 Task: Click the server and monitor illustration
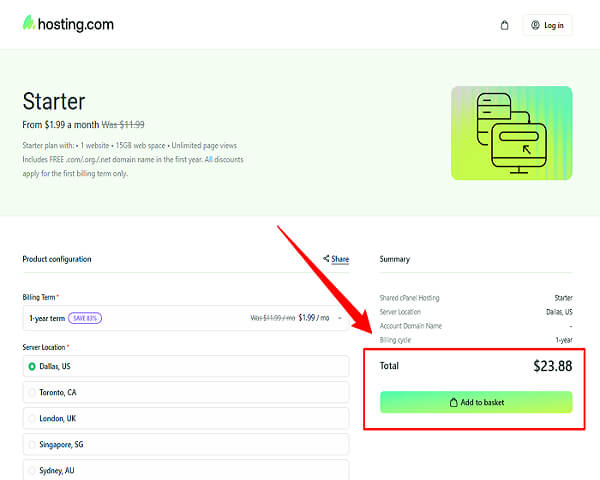[x=511, y=132]
